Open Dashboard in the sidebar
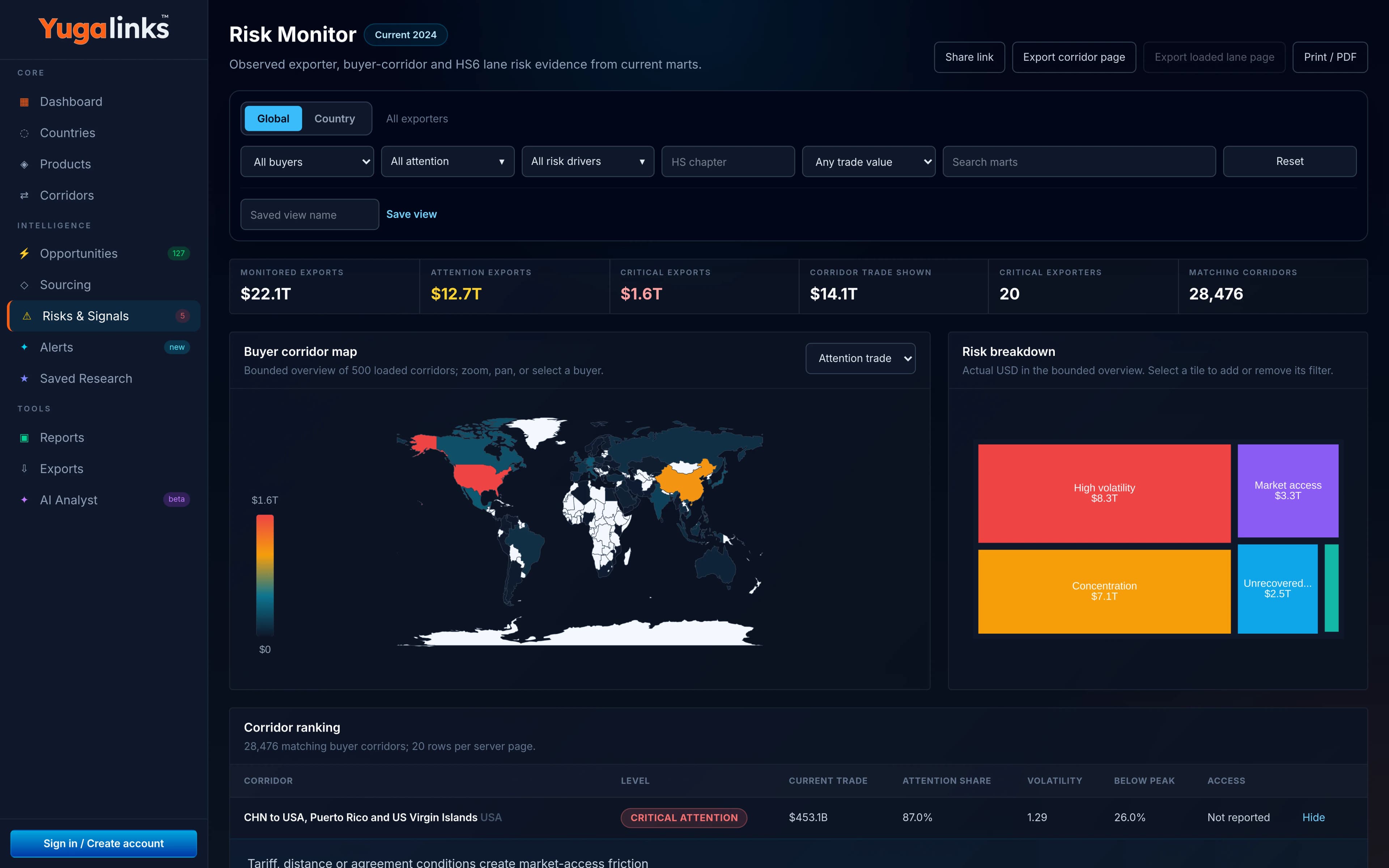This screenshot has width=1389, height=868. 104,102
